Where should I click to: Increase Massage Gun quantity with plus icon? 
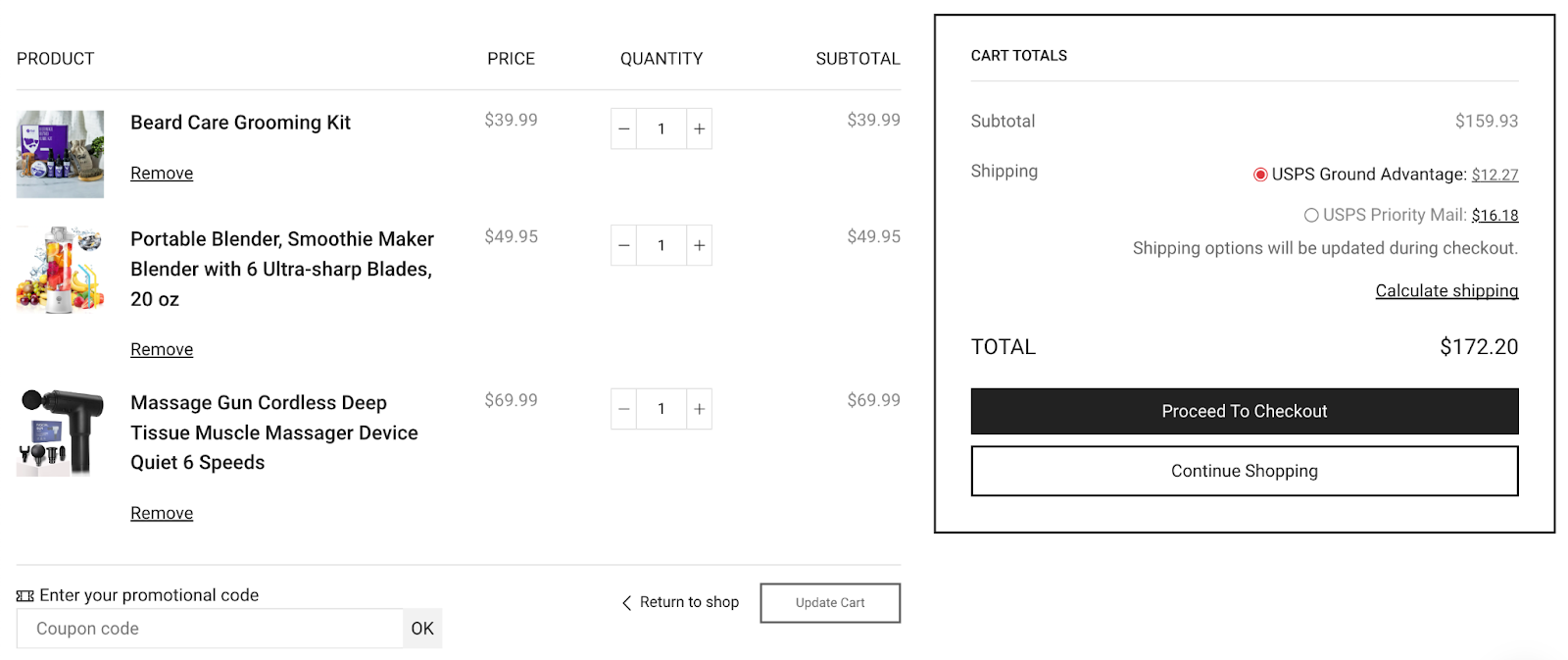tap(699, 409)
